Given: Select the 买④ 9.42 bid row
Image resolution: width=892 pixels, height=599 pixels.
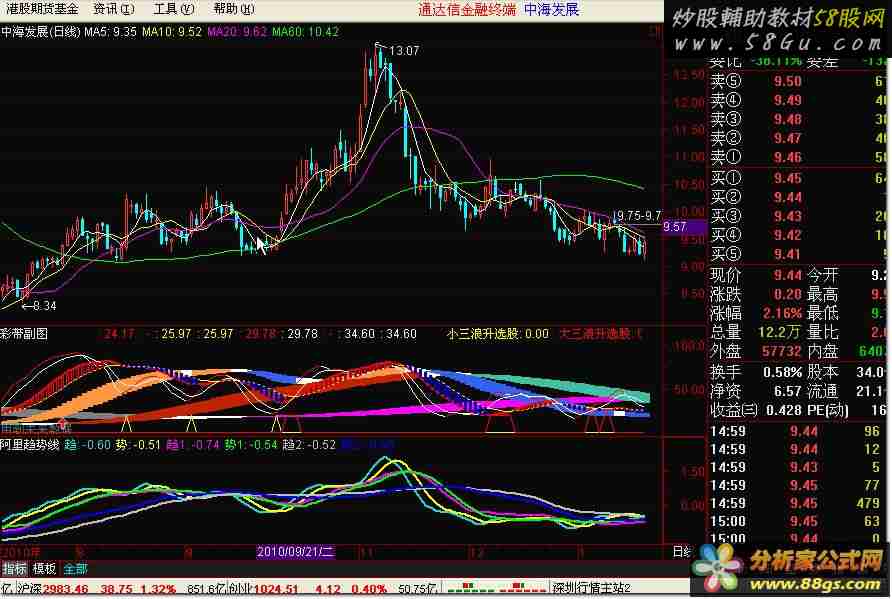Looking at the screenshot, I should click(799, 235).
